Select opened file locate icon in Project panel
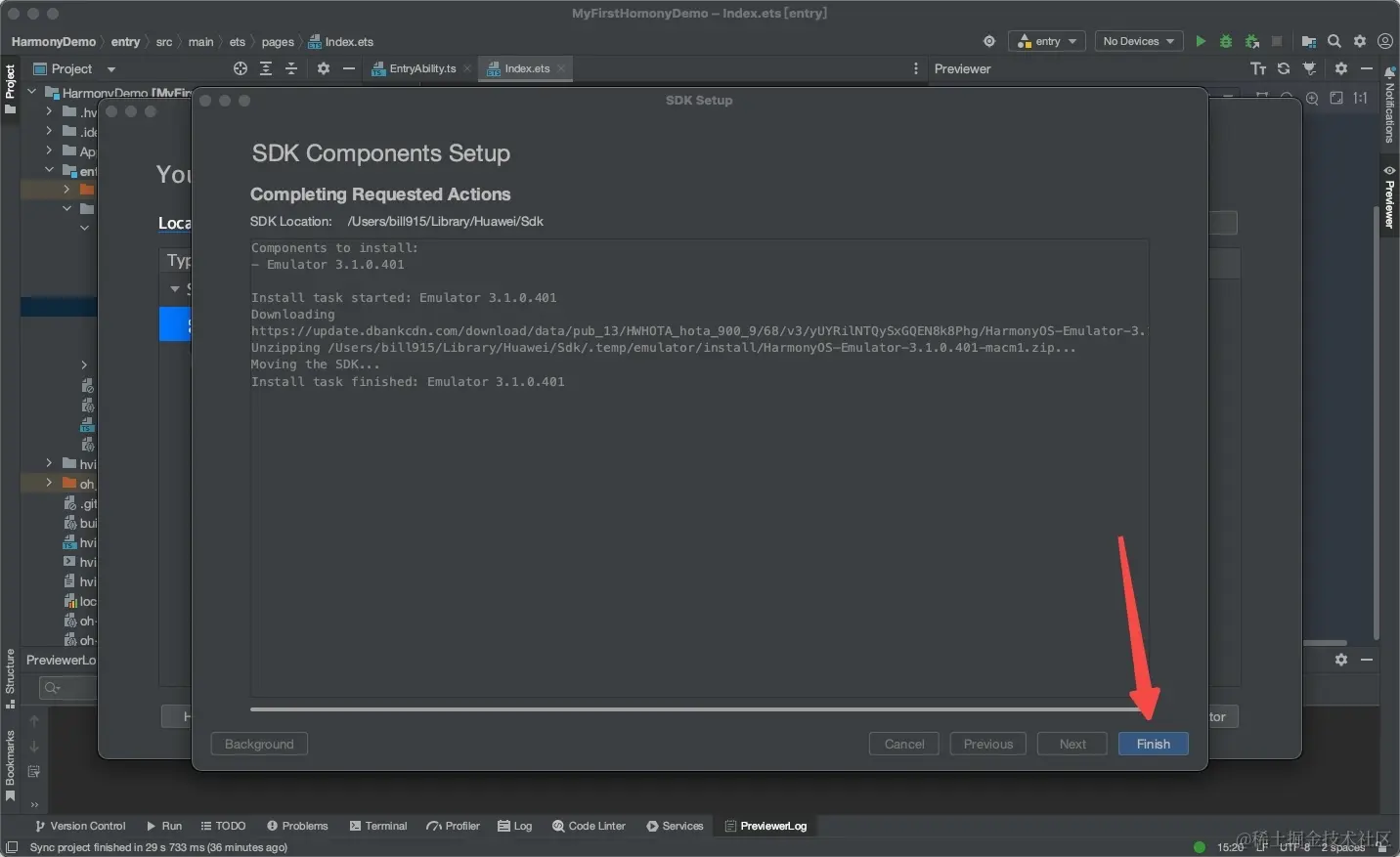This screenshot has width=1400, height=857. pyautogui.click(x=241, y=68)
